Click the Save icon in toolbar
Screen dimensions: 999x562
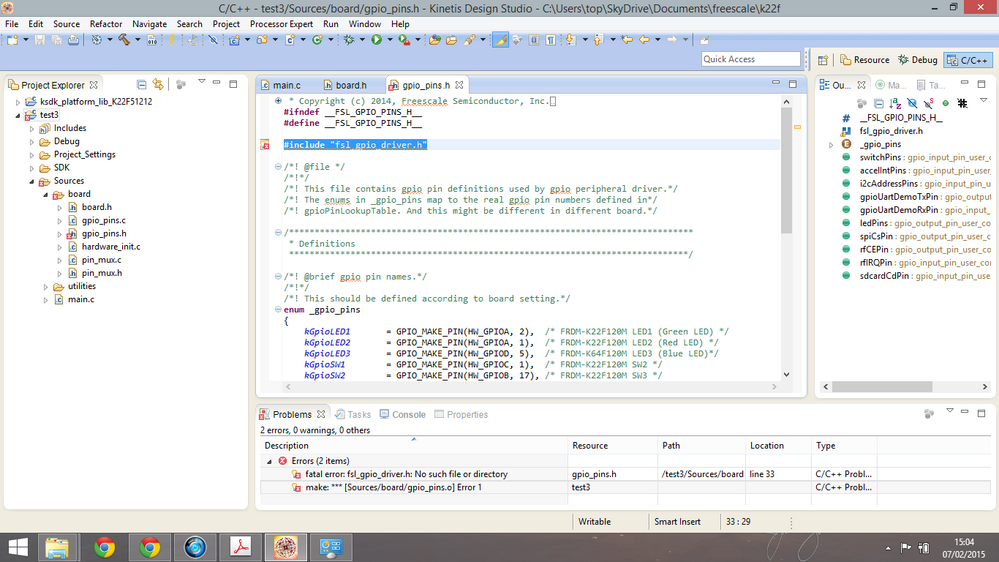[40, 40]
